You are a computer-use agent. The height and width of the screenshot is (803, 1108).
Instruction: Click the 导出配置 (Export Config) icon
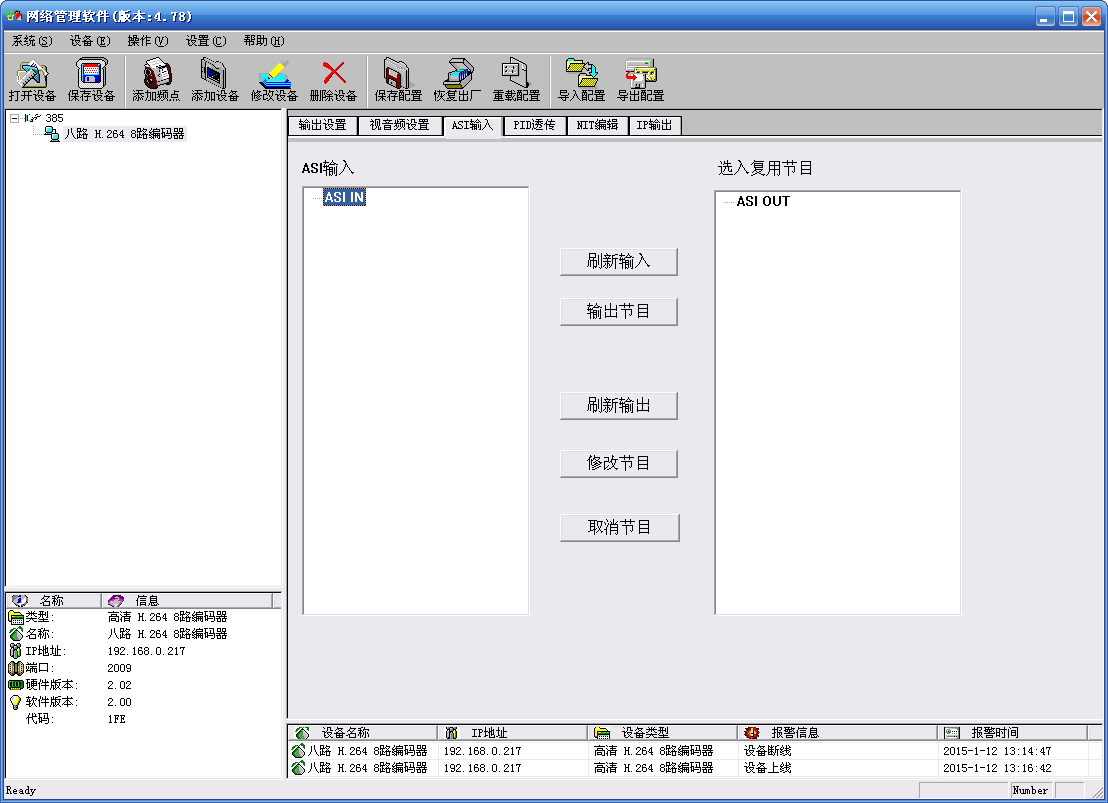640,75
